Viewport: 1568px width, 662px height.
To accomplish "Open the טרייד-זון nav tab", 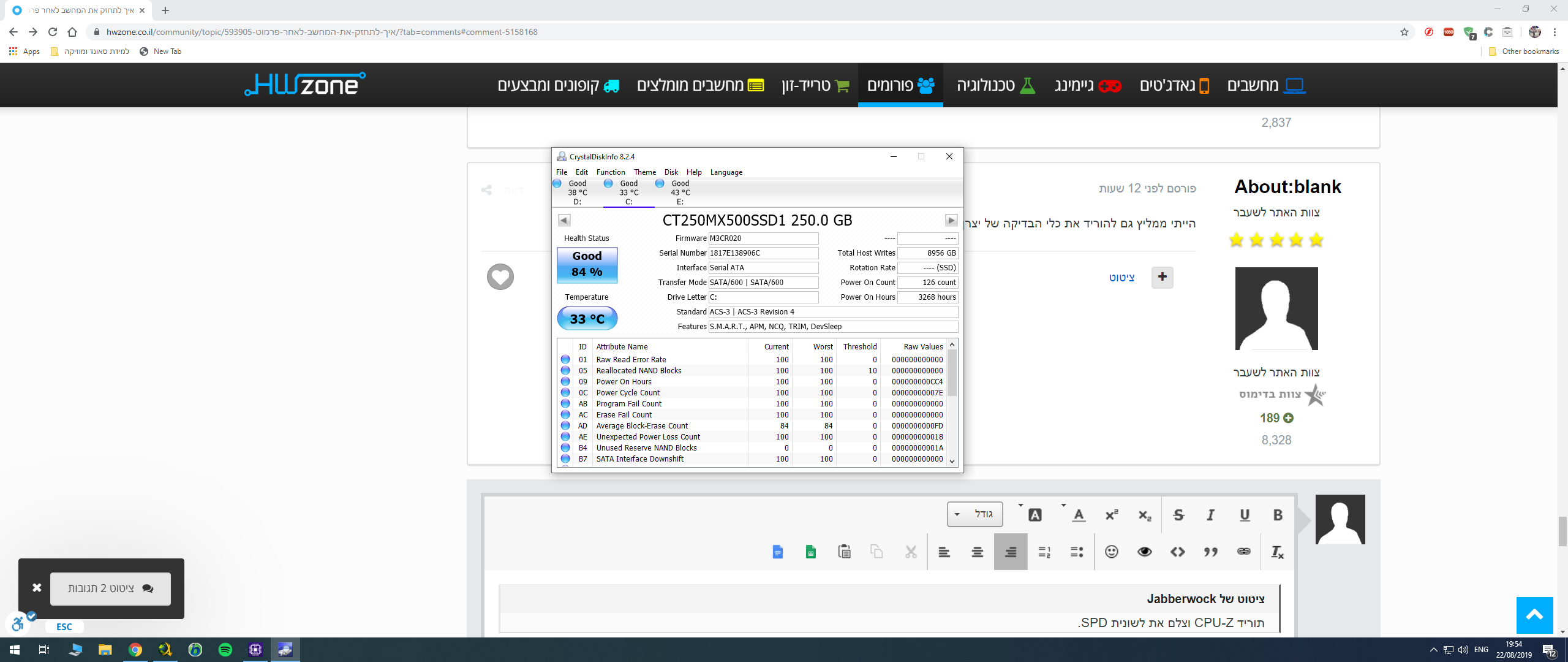I will [x=815, y=85].
